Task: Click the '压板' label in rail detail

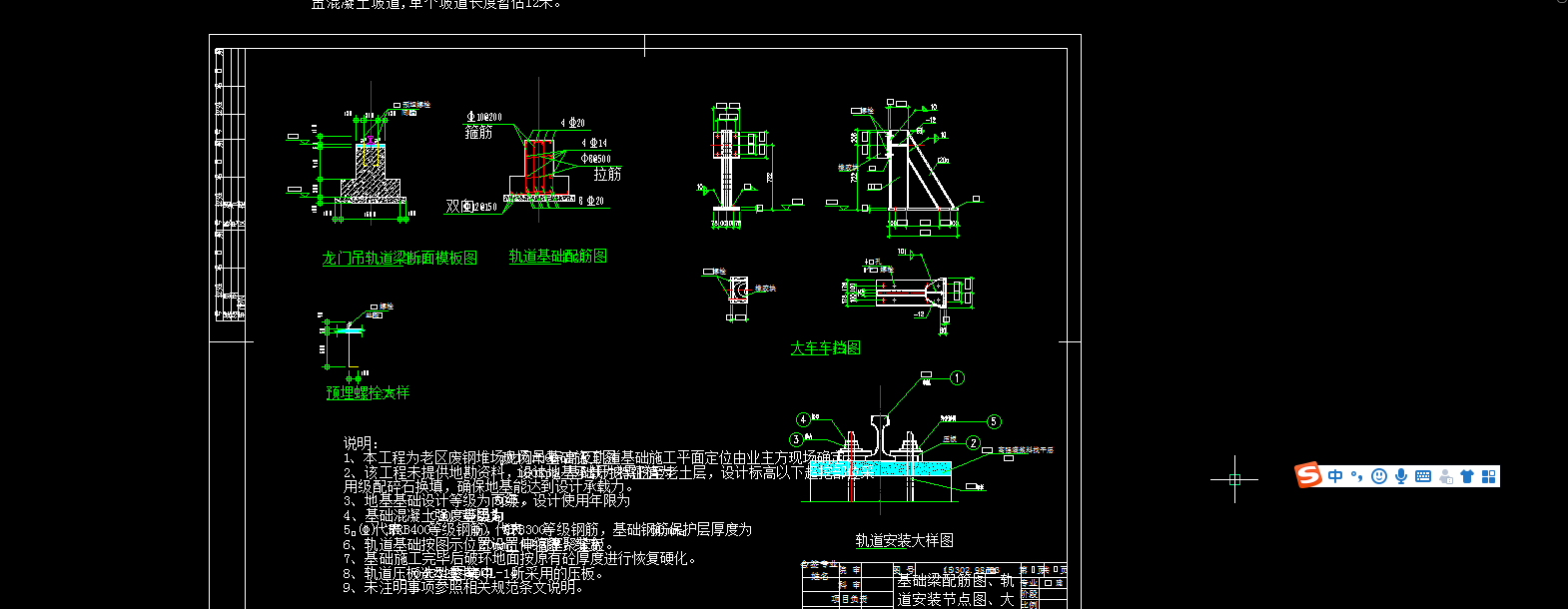Action: [x=950, y=439]
